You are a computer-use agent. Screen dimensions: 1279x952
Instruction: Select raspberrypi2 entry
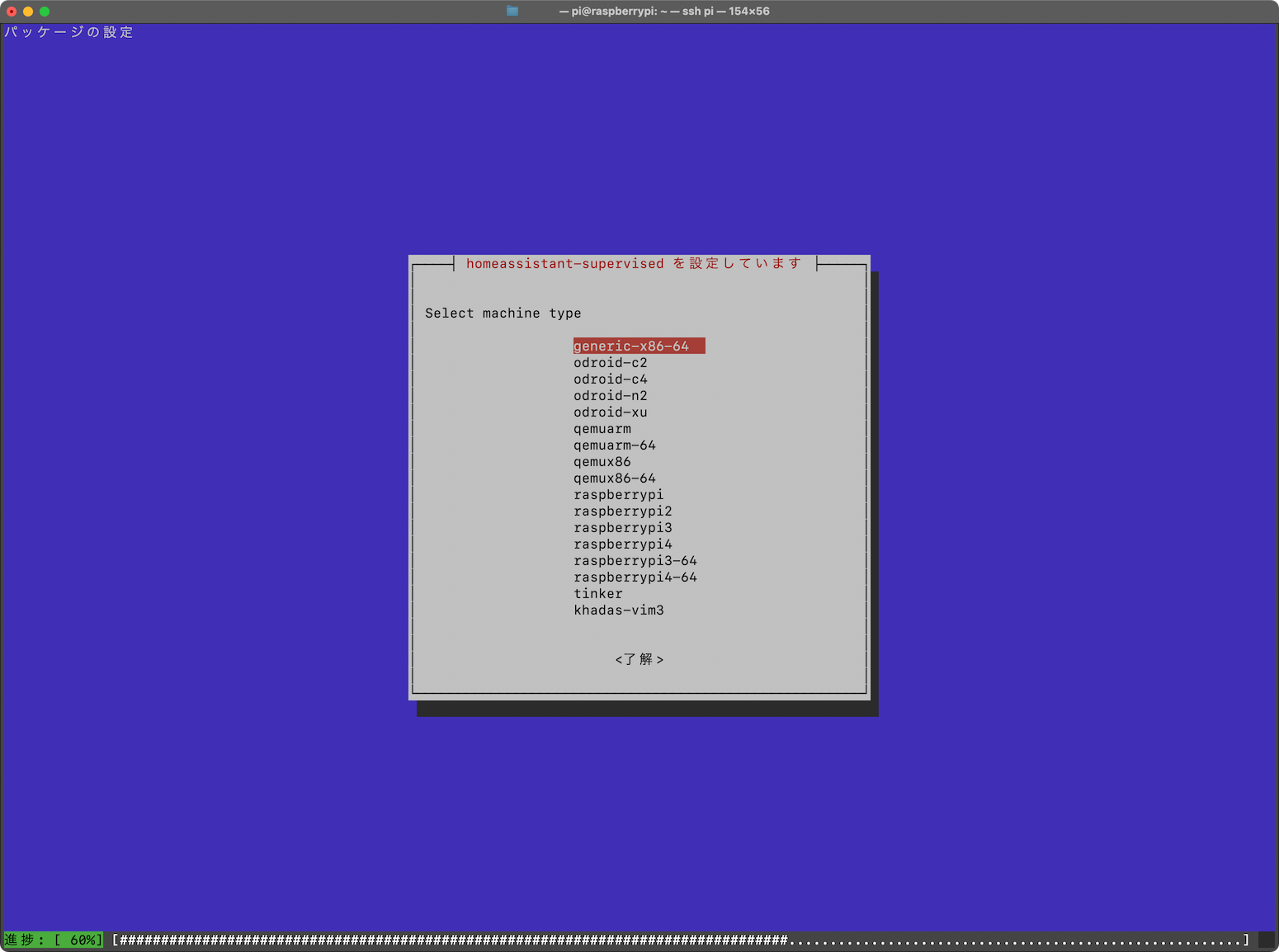click(623, 511)
